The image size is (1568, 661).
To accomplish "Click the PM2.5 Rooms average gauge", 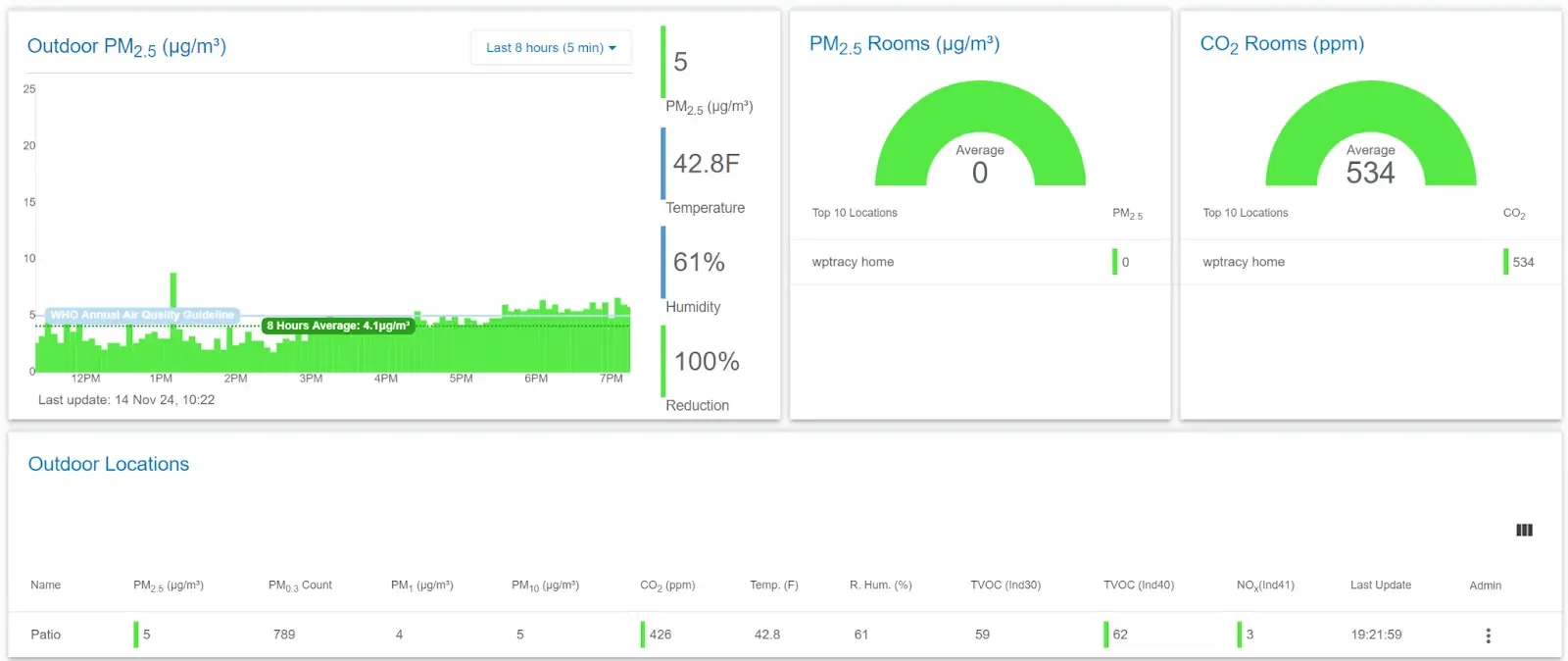I will click(980, 137).
